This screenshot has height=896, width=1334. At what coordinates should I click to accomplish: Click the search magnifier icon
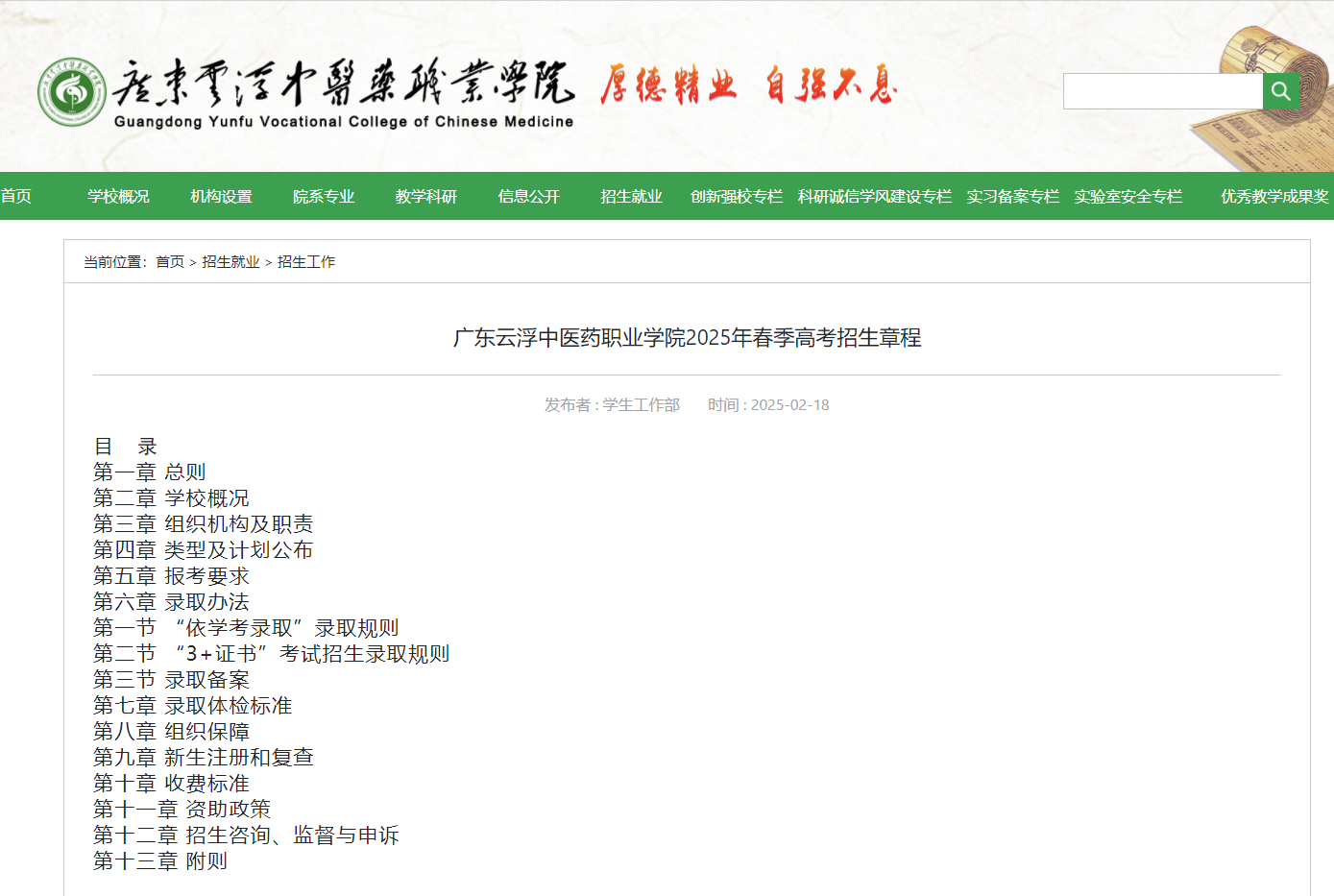click(1280, 90)
